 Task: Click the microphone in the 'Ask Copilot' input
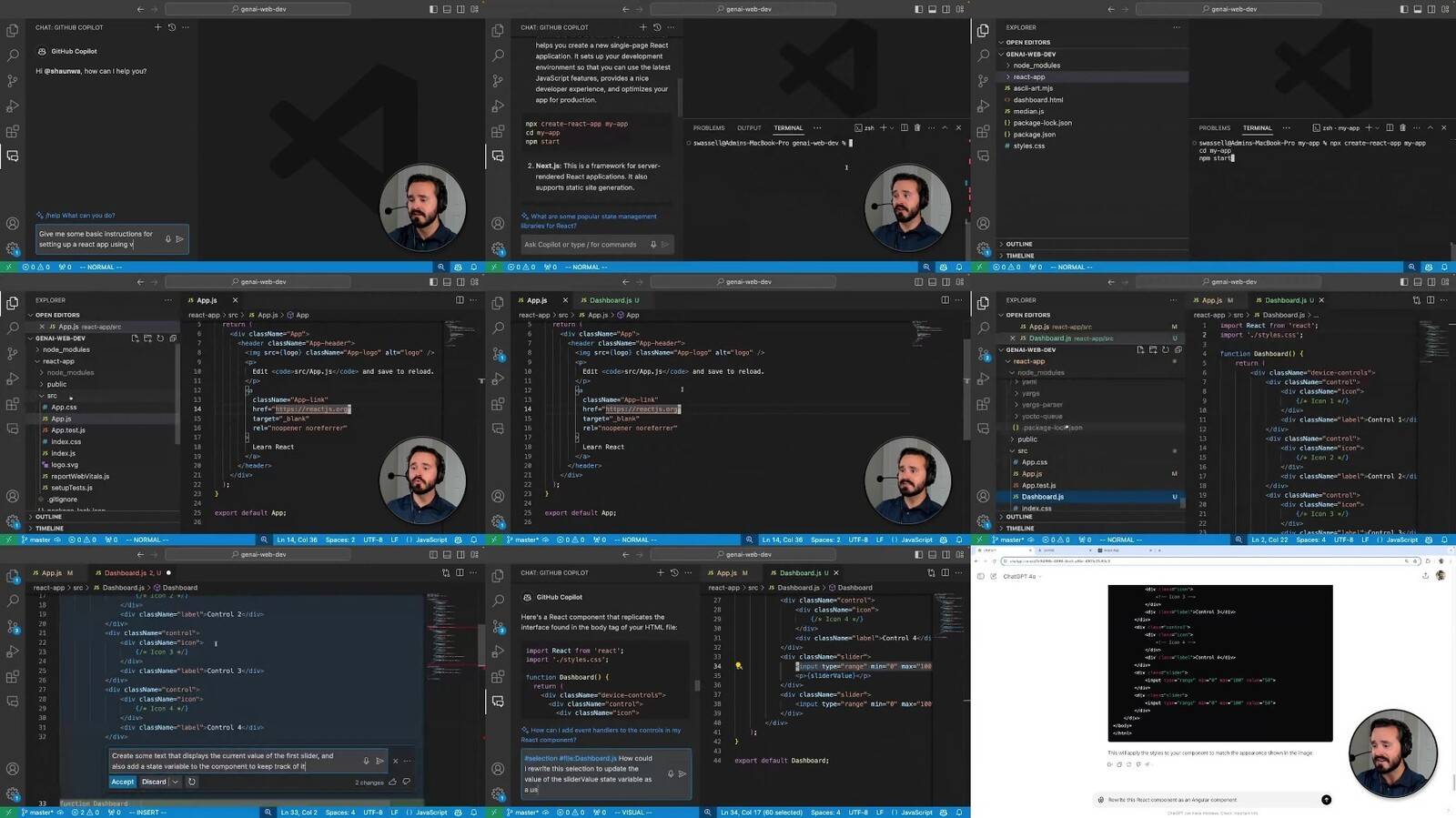point(653,244)
